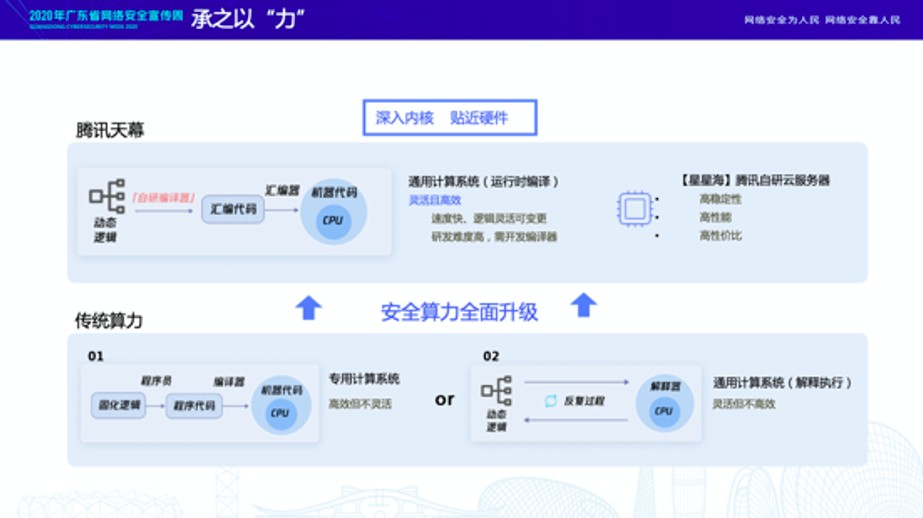The height and width of the screenshot is (518, 923).
Task: Click the 速度快、逻辑灵活可变更 line
Action: click(x=489, y=218)
